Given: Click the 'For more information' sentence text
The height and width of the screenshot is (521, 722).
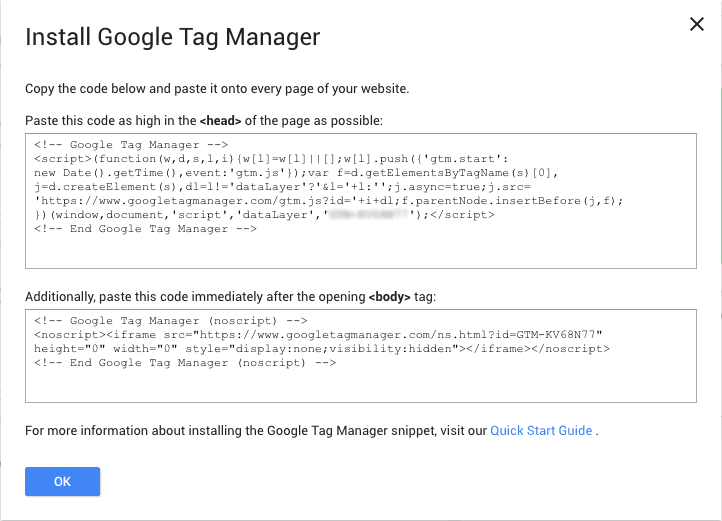Looking at the screenshot, I should 256,431.
